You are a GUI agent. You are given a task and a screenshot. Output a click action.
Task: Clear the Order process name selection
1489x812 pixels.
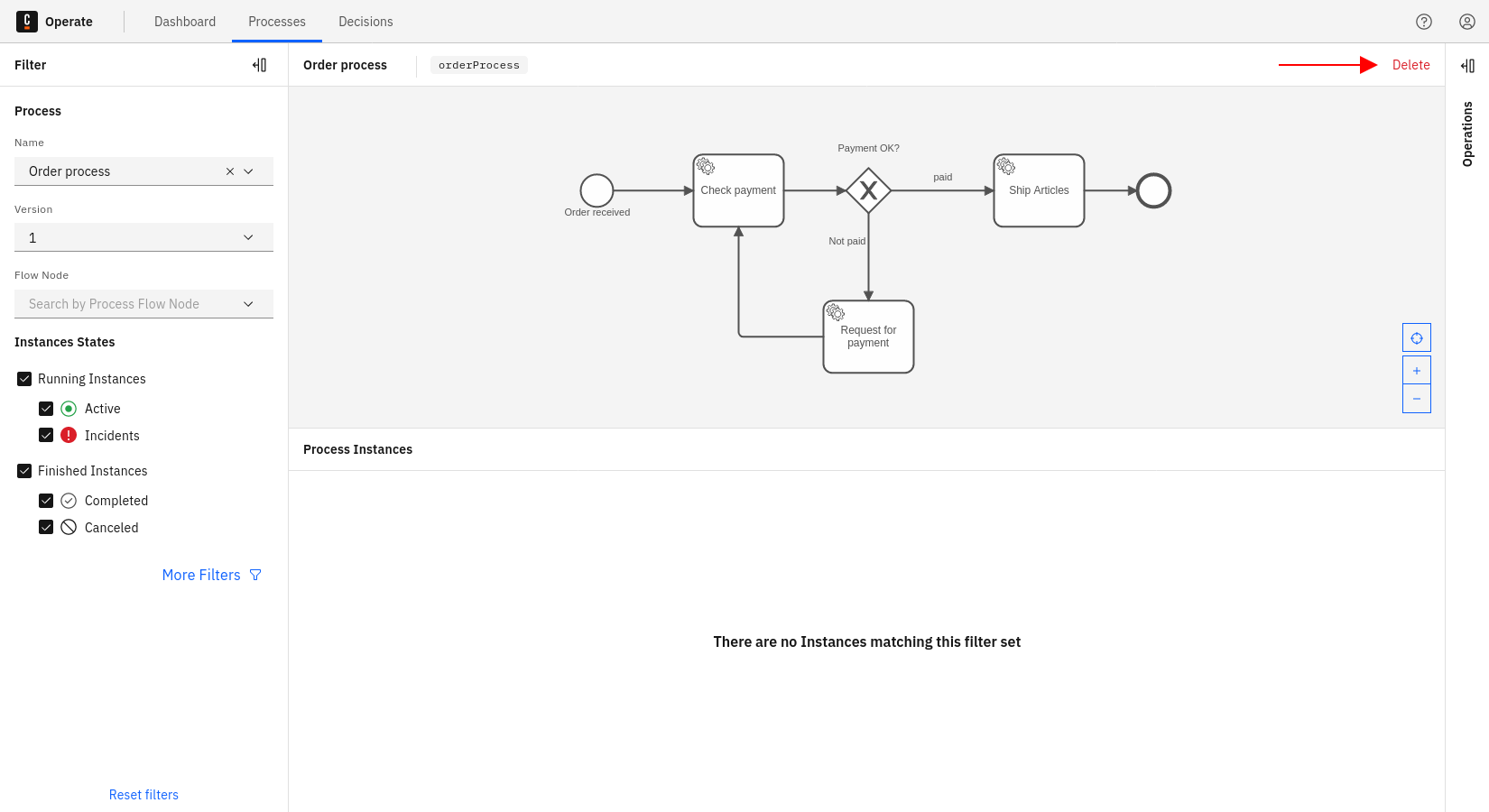point(230,171)
